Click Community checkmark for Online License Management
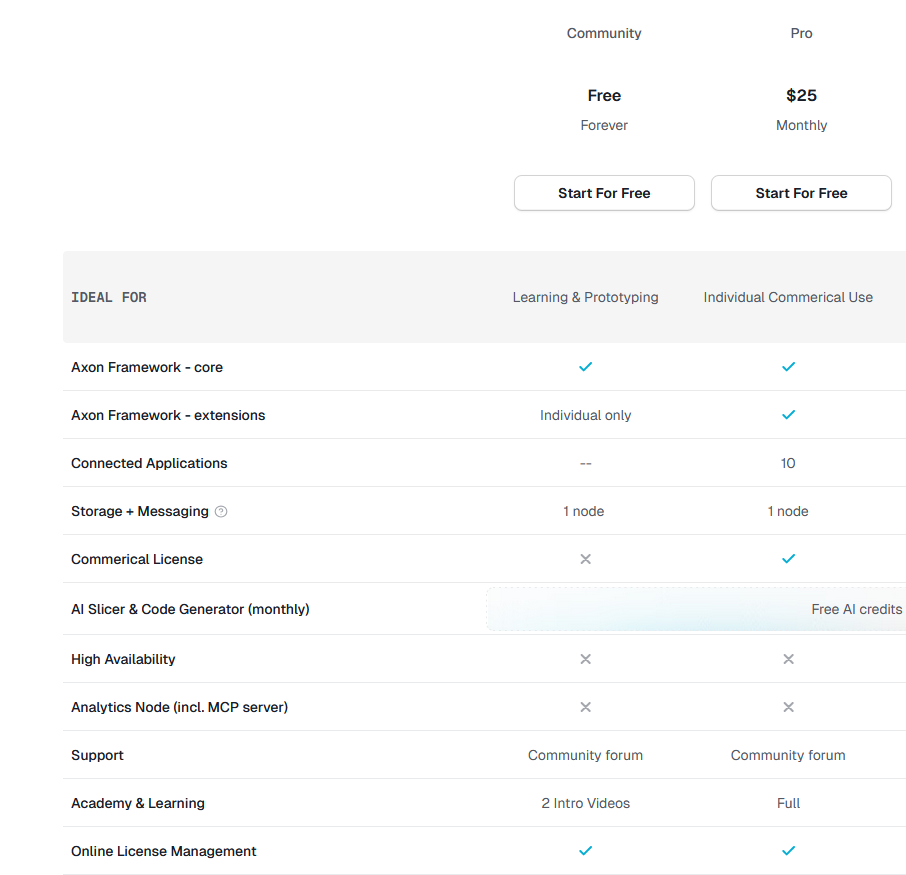 (x=586, y=851)
